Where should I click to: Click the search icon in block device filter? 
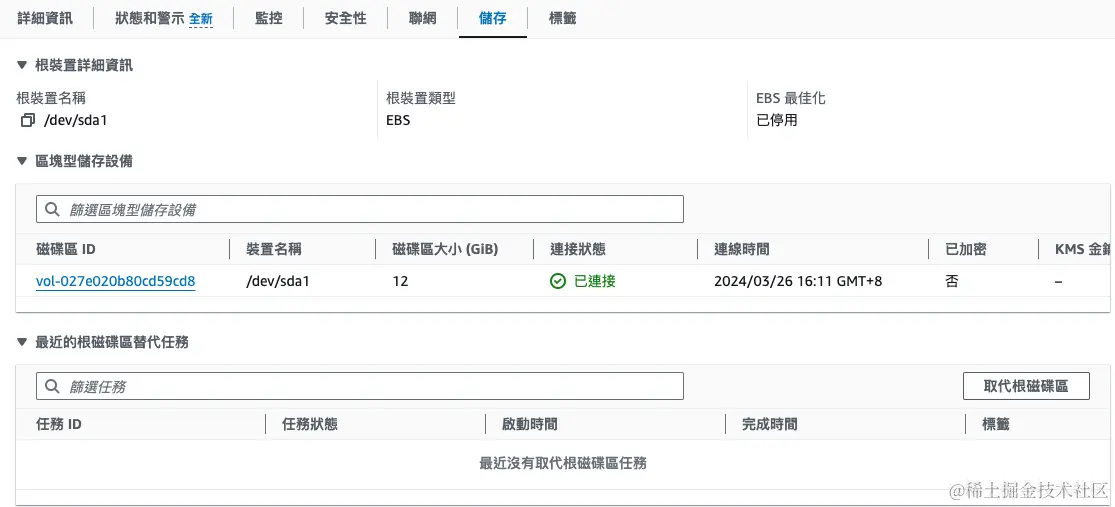tap(52, 210)
